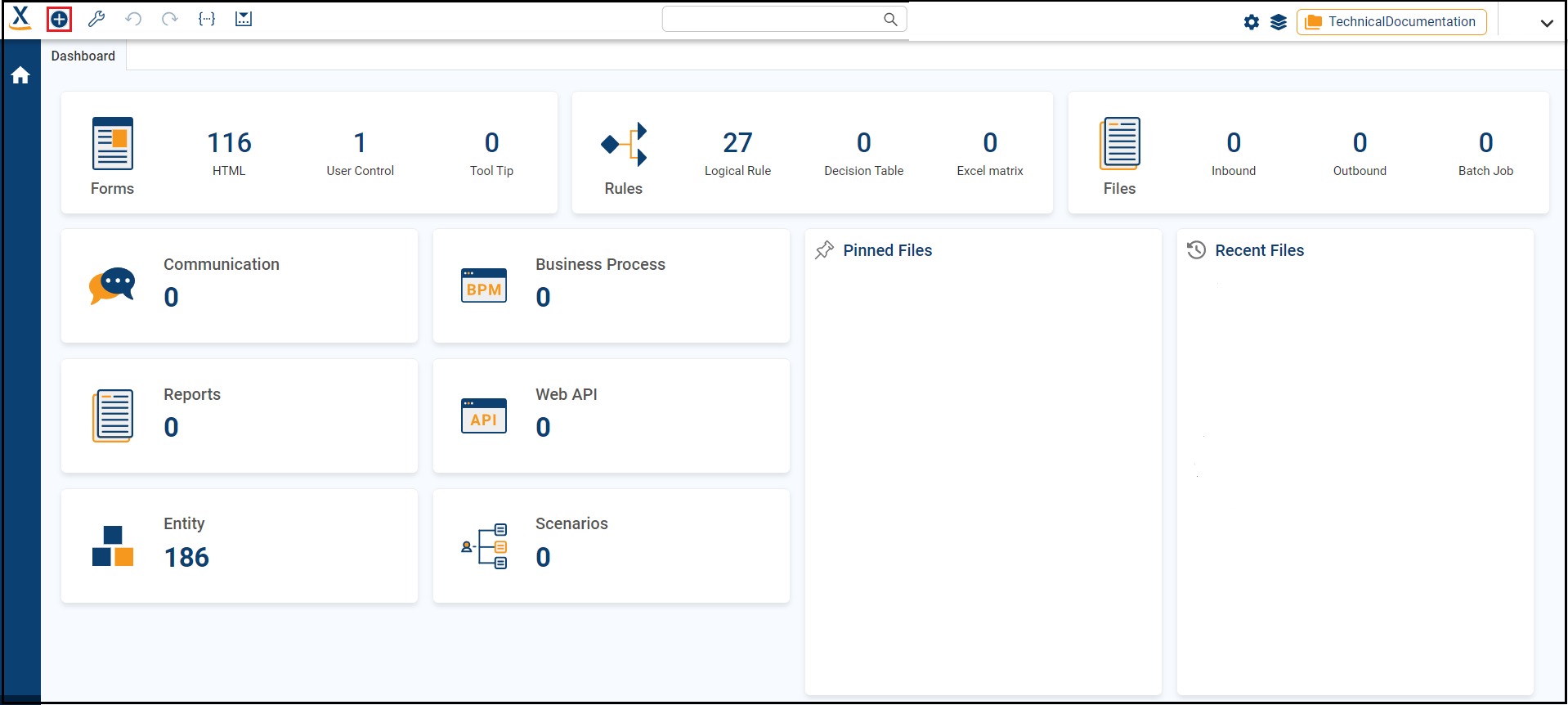The width and height of the screenshot is (1568, 705).
Task: Click the checklist box toolbar icon
Action: pyautogui.click(x=244, y=19)
